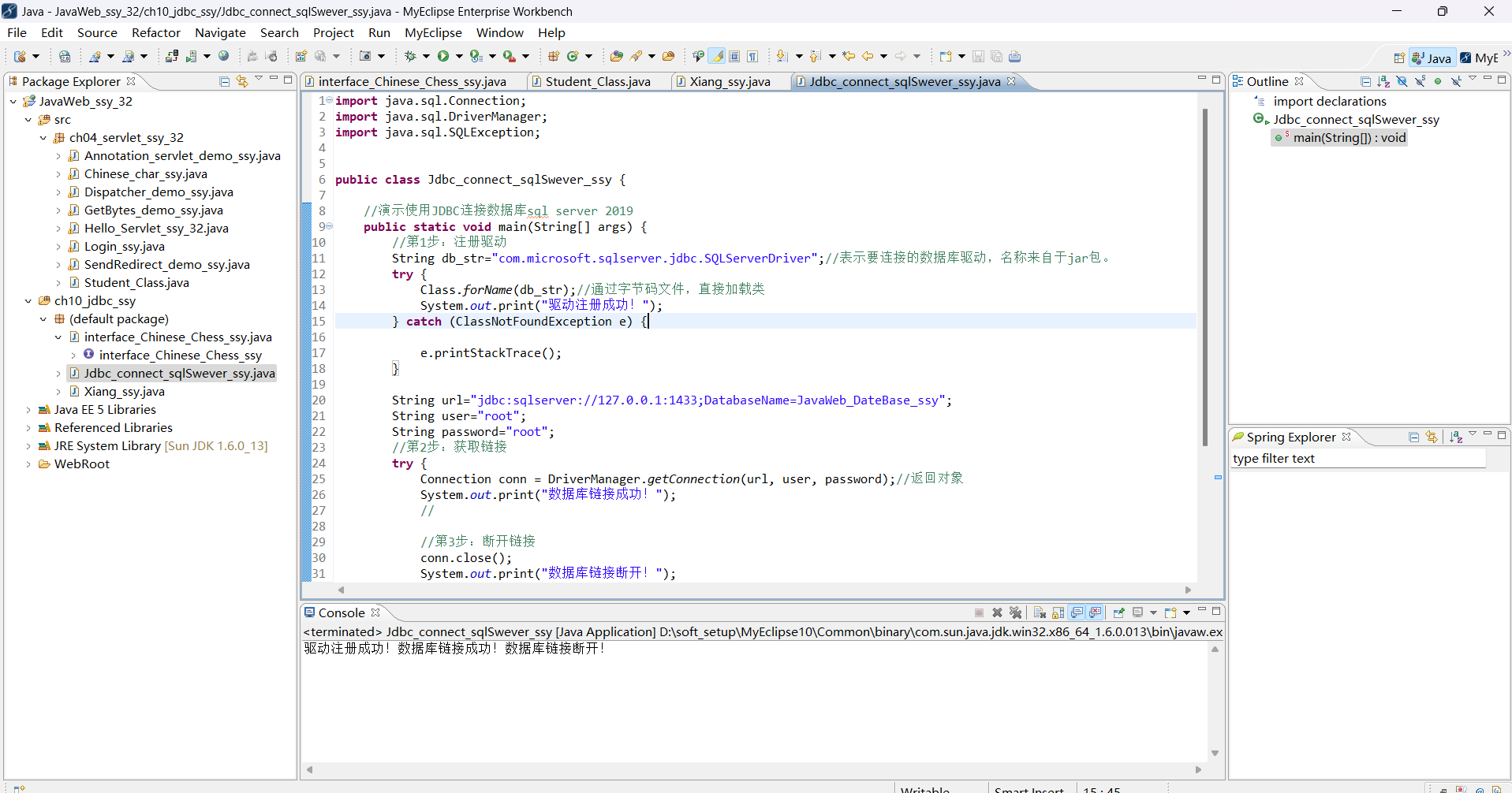This screenshot has height=793, width=1512.
Task: Open the MyEclipse menu
Action: 433,32
